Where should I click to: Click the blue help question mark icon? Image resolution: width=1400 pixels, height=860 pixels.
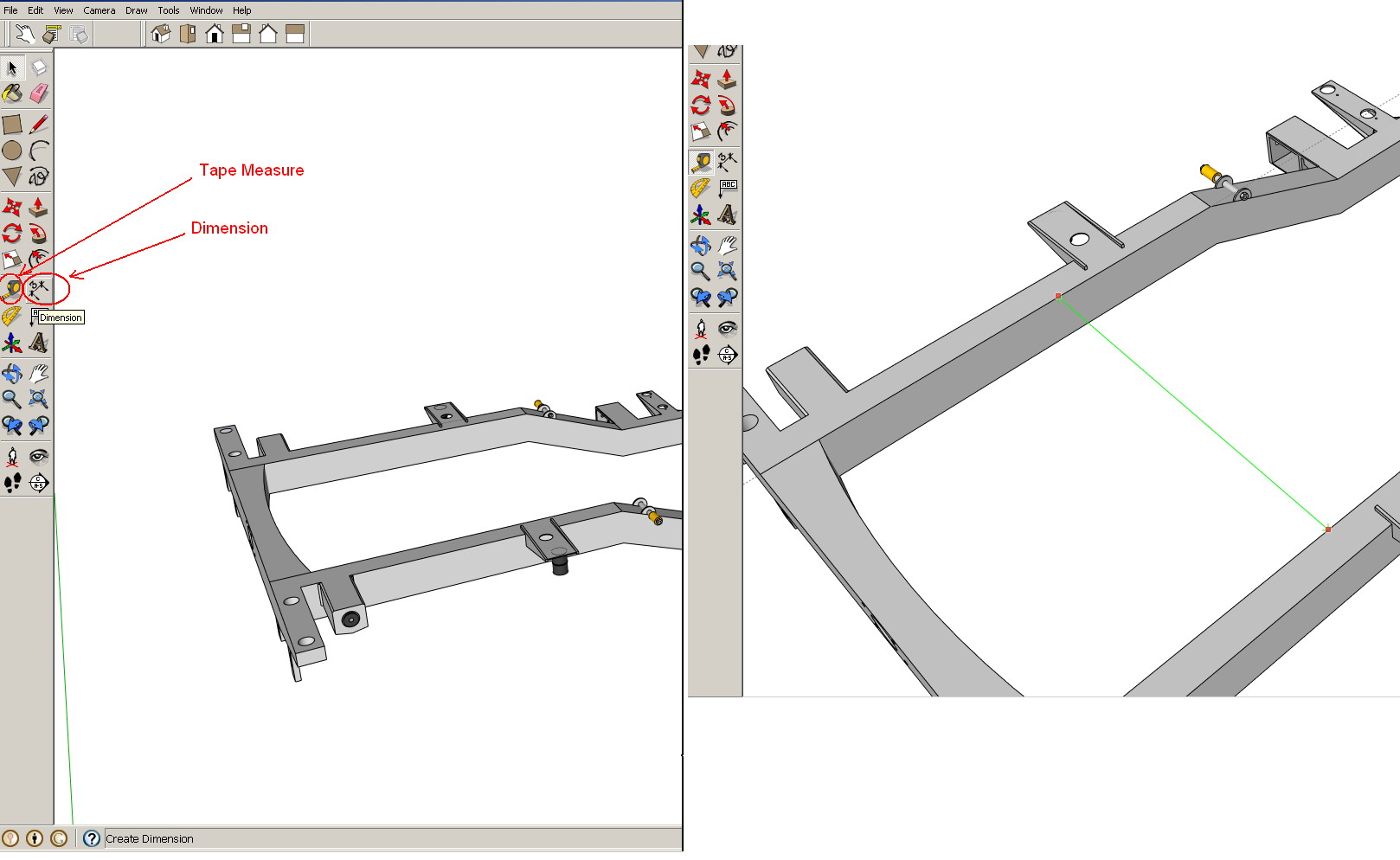click(91, 838)
